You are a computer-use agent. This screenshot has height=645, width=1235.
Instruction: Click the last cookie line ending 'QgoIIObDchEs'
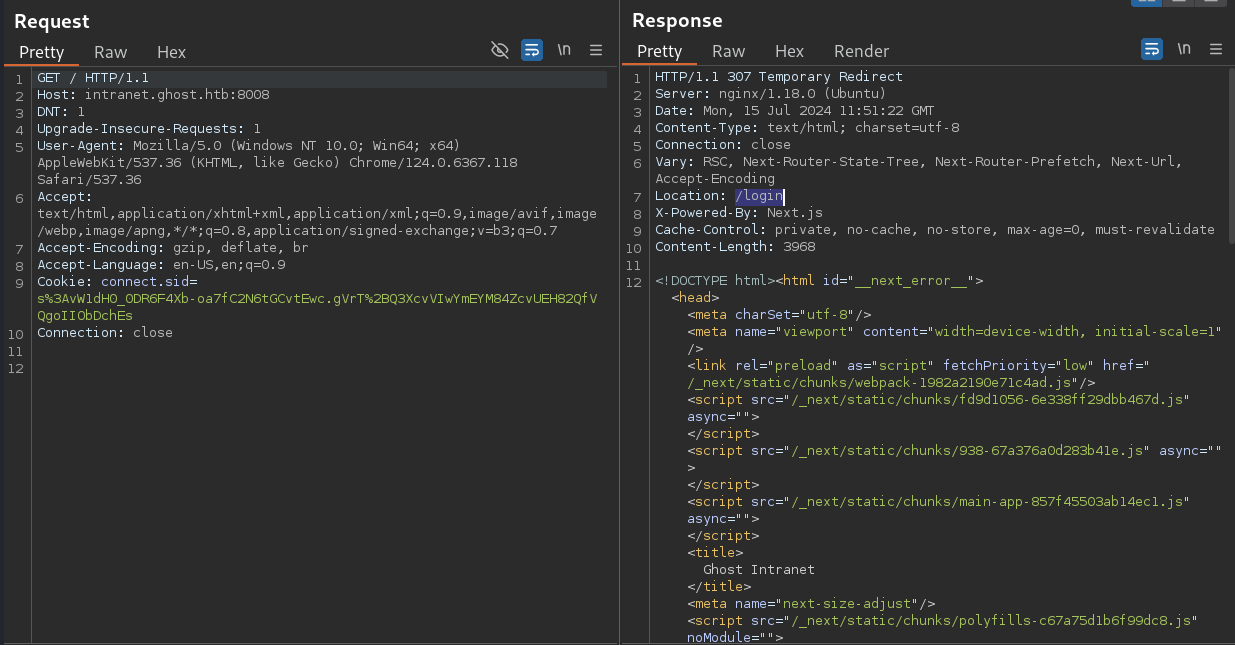pyautogui.click(x=85, y=316)
